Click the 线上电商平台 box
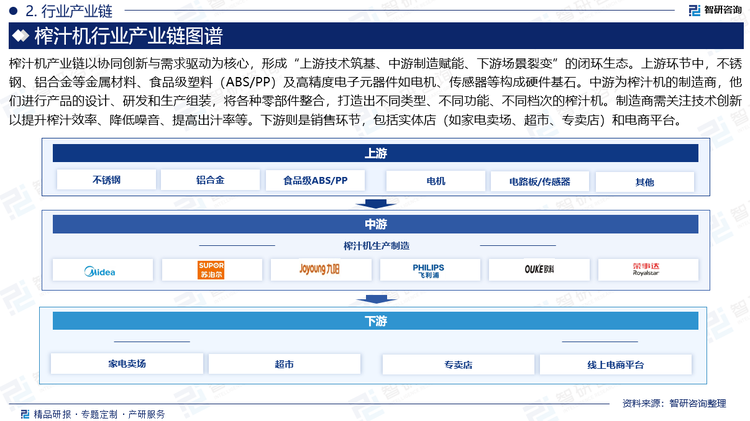This screenshot has height=421, width=750. pos(616,365)
